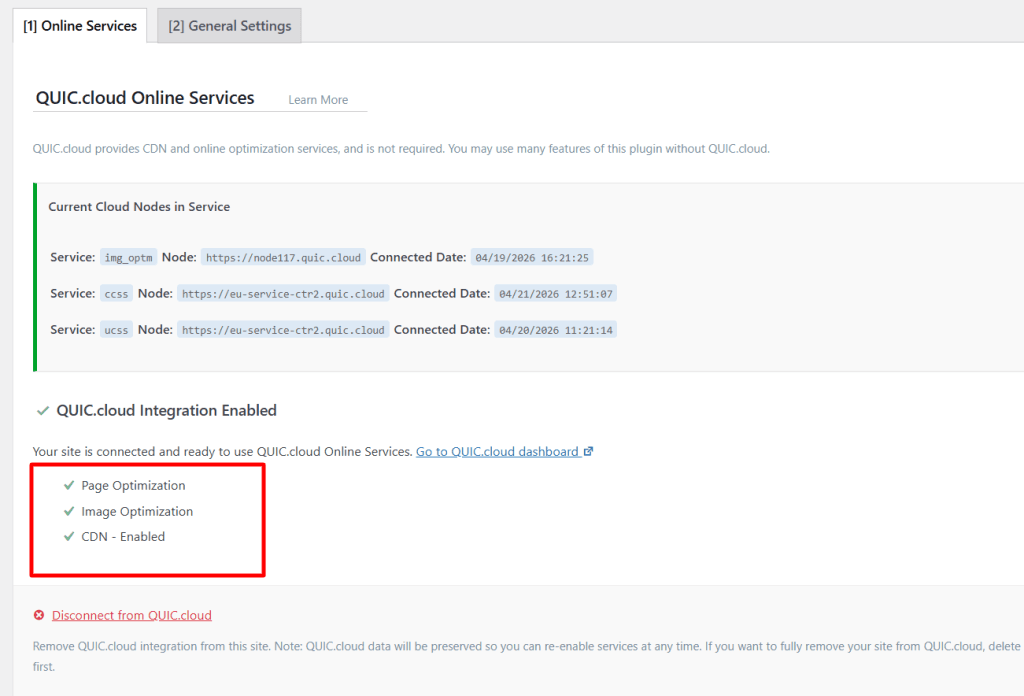Click the red disconnect circle icon
Viewport: 1024px width, 696px height.
click(38, 615)
